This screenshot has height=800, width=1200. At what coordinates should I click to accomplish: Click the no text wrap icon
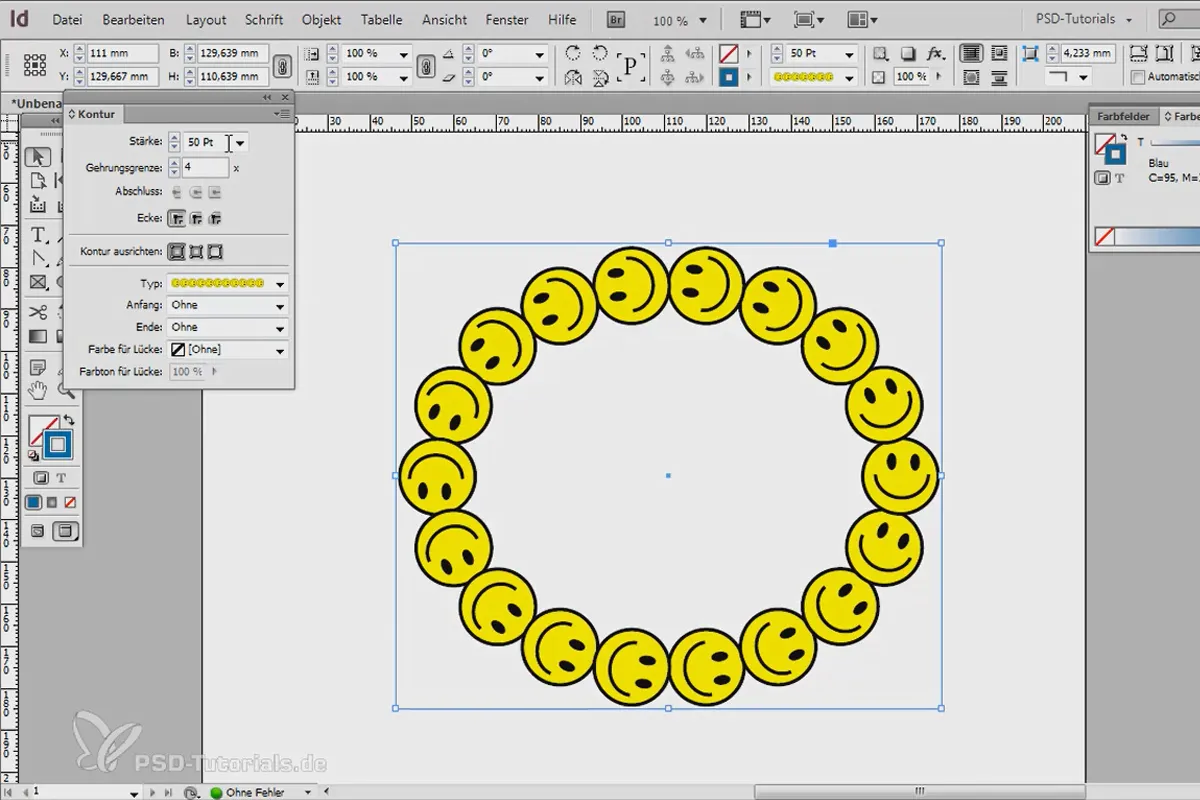pos(970,54)
